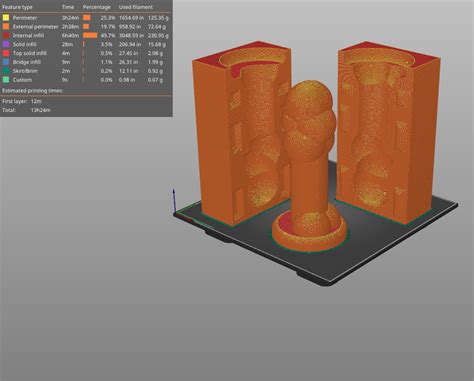Click the Perimeter percentage bar

pyautogui.click(x=87, y=18)
